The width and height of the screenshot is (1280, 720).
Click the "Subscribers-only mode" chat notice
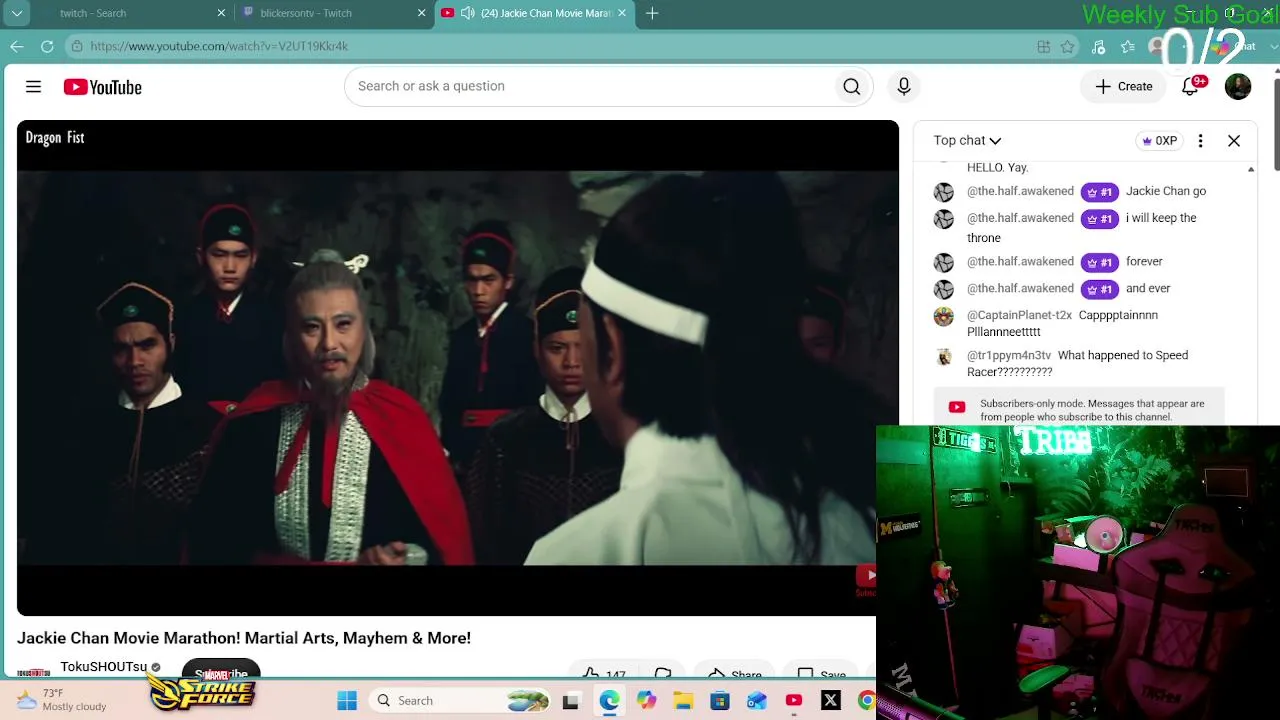coord(1079,410)
